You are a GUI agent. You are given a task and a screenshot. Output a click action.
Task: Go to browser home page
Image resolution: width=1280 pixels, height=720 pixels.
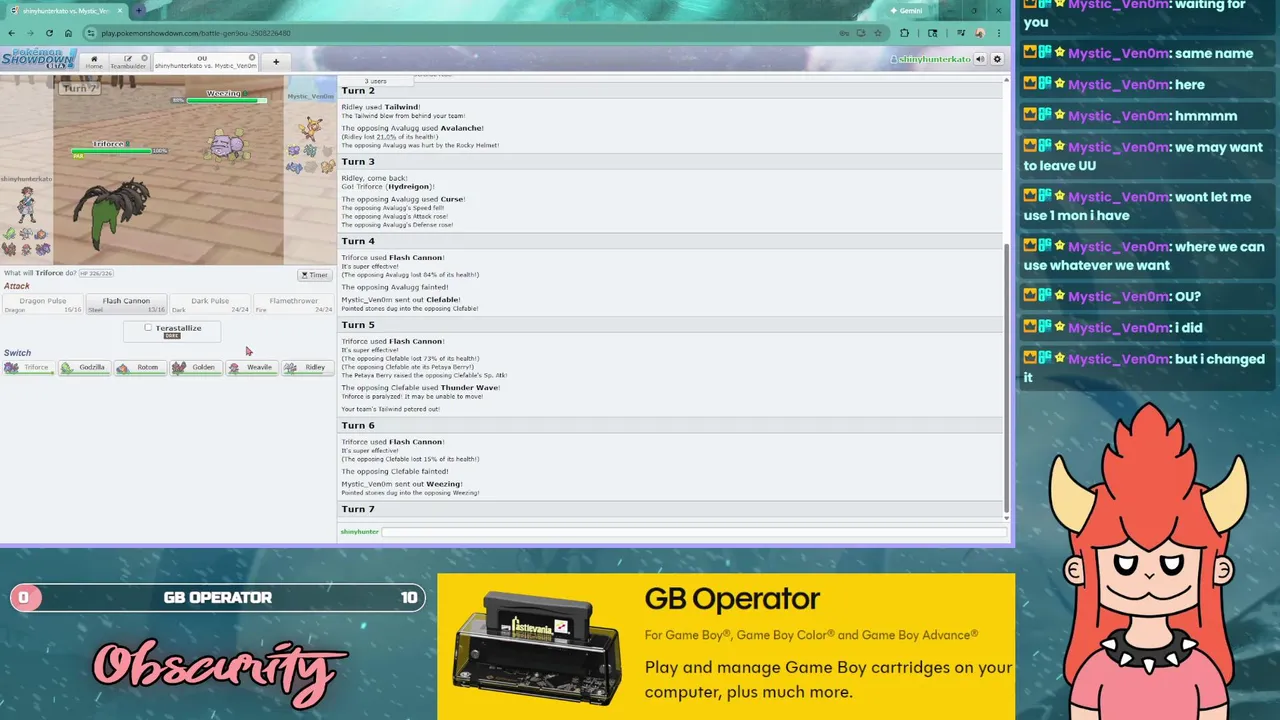tap(68, 33)
